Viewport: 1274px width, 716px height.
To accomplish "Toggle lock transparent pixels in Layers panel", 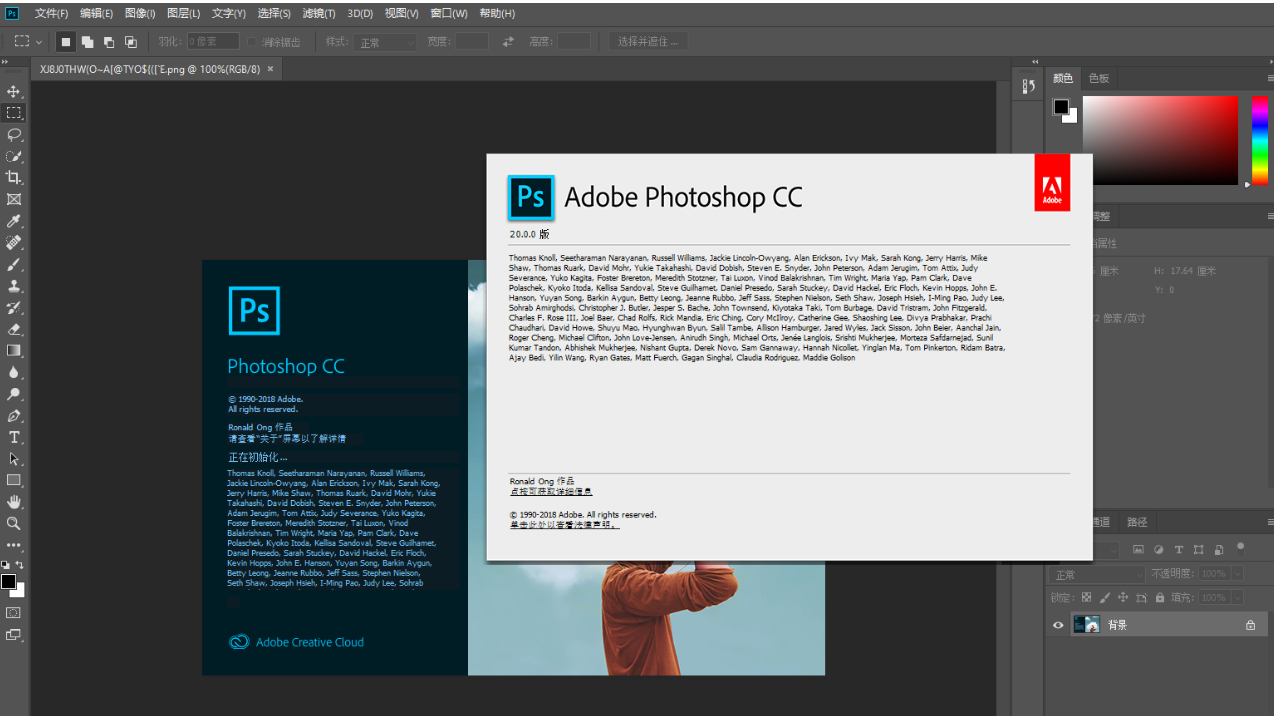I will (1087, 597).
